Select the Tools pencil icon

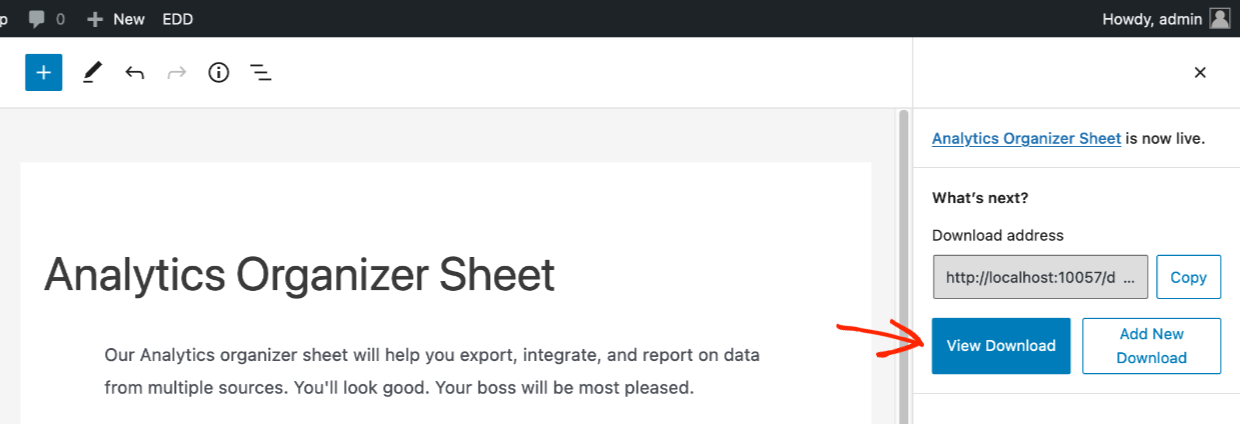[x=92, y=72]
